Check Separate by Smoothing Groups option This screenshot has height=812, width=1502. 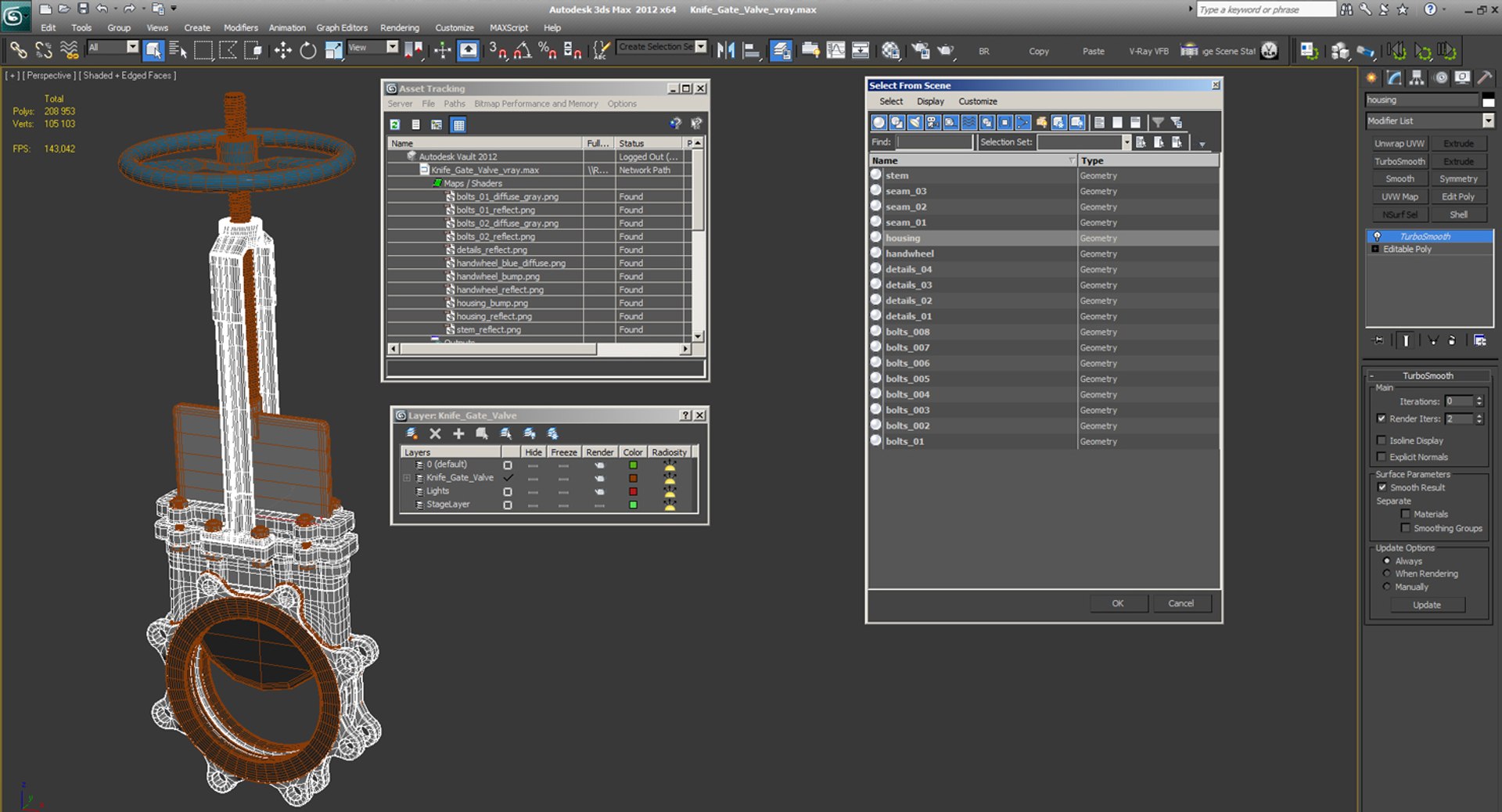tap(1406, 528)
